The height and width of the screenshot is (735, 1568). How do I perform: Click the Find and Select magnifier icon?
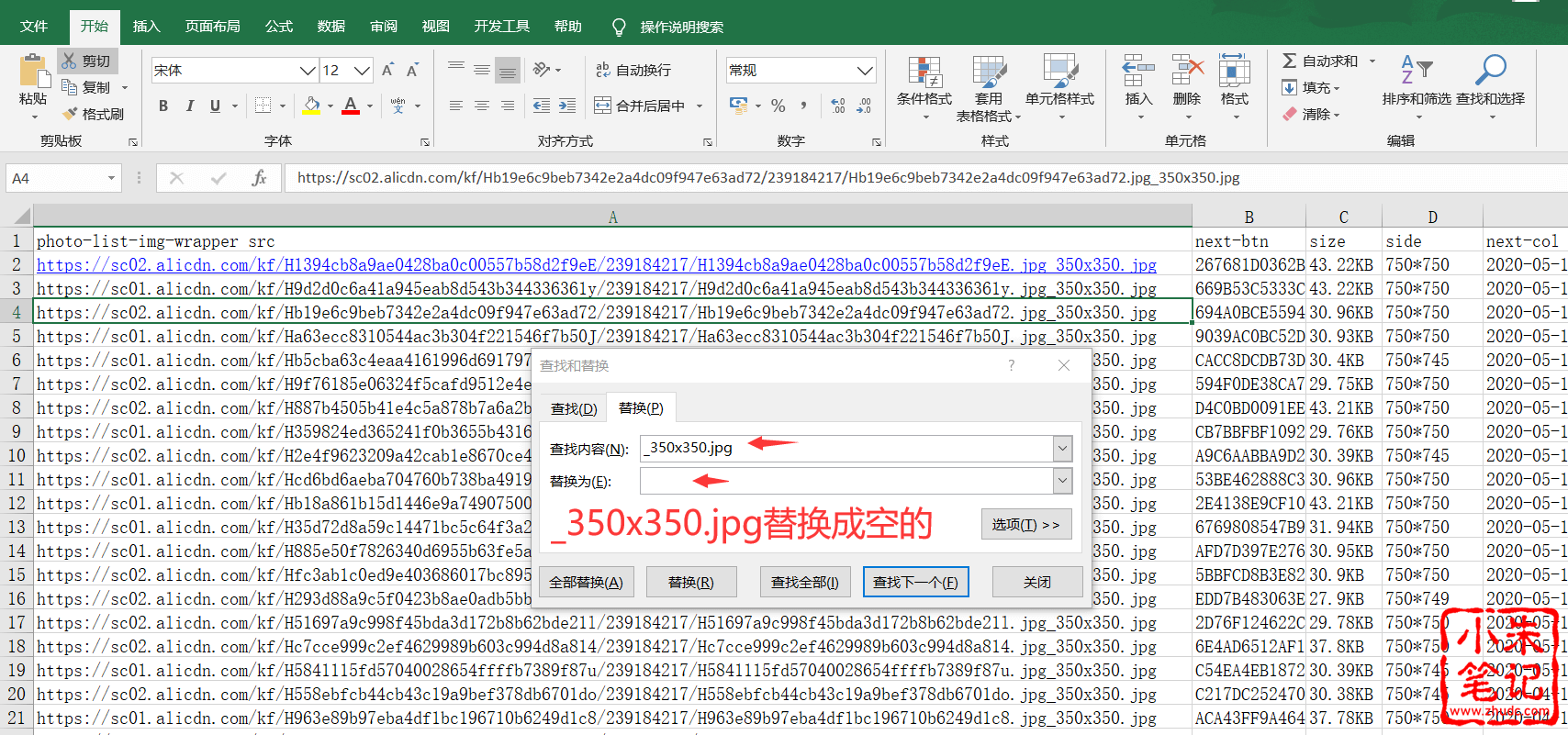coord(1490,70)
